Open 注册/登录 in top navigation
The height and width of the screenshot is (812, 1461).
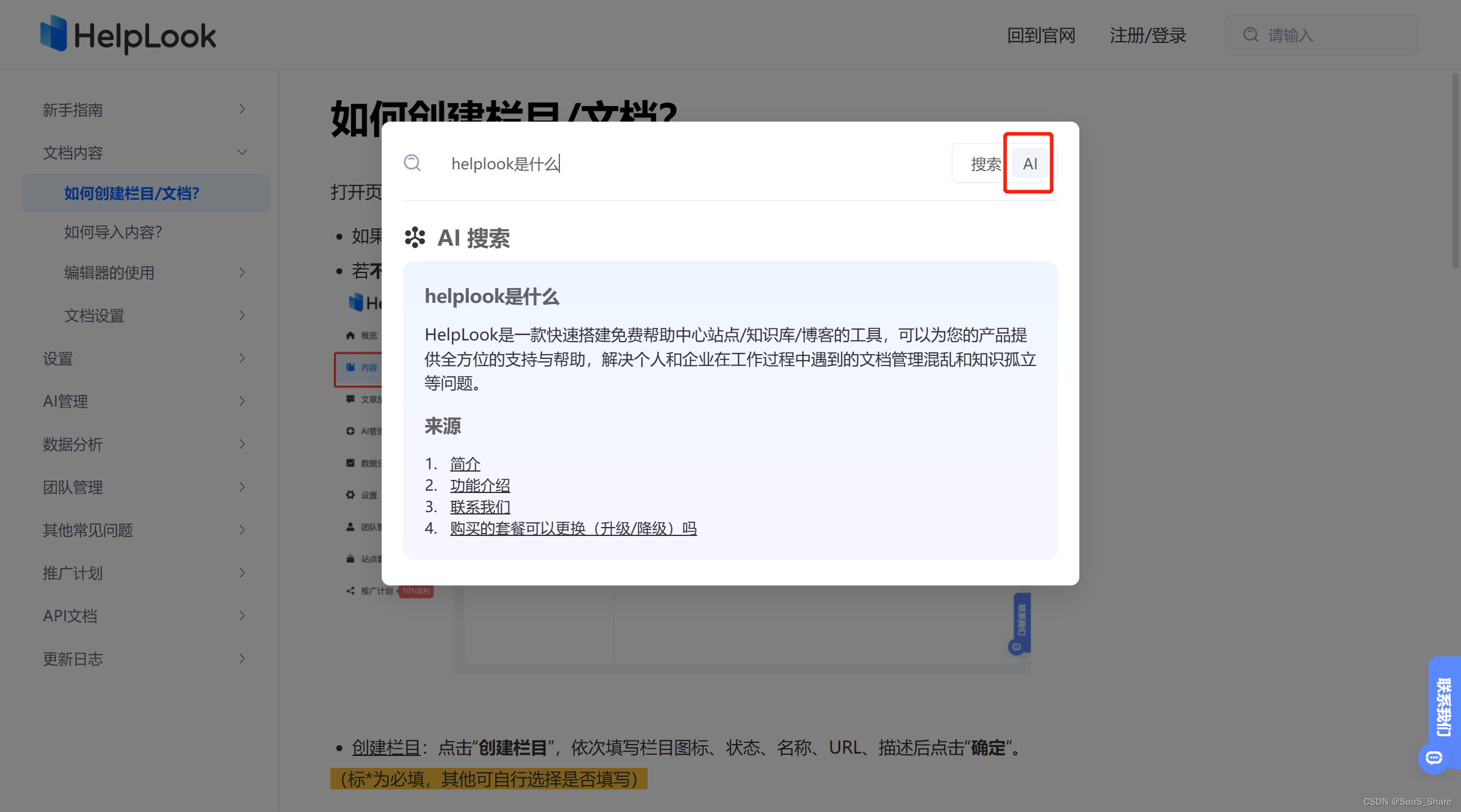pyautogui.click(x=1147, y=35)
